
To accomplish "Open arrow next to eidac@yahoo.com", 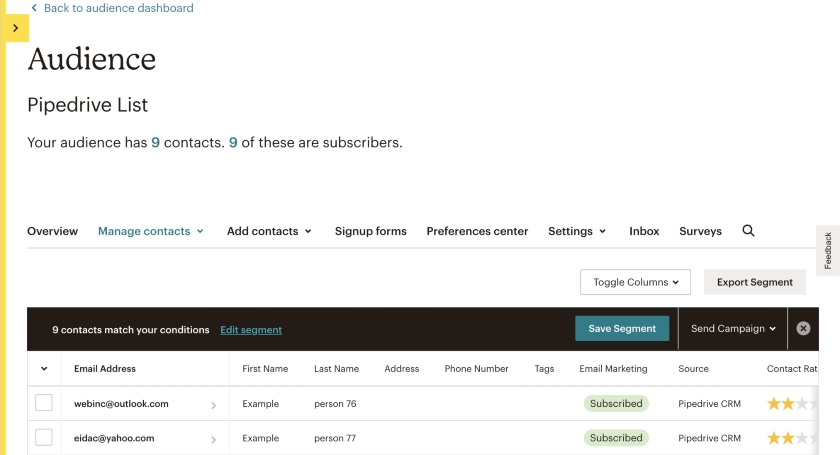I will click(x=213, y=438).
